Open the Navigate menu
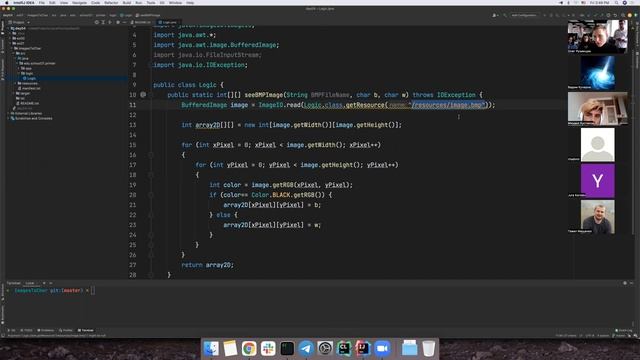The height and width of the screenshot is (360, 640). [79, 2]
